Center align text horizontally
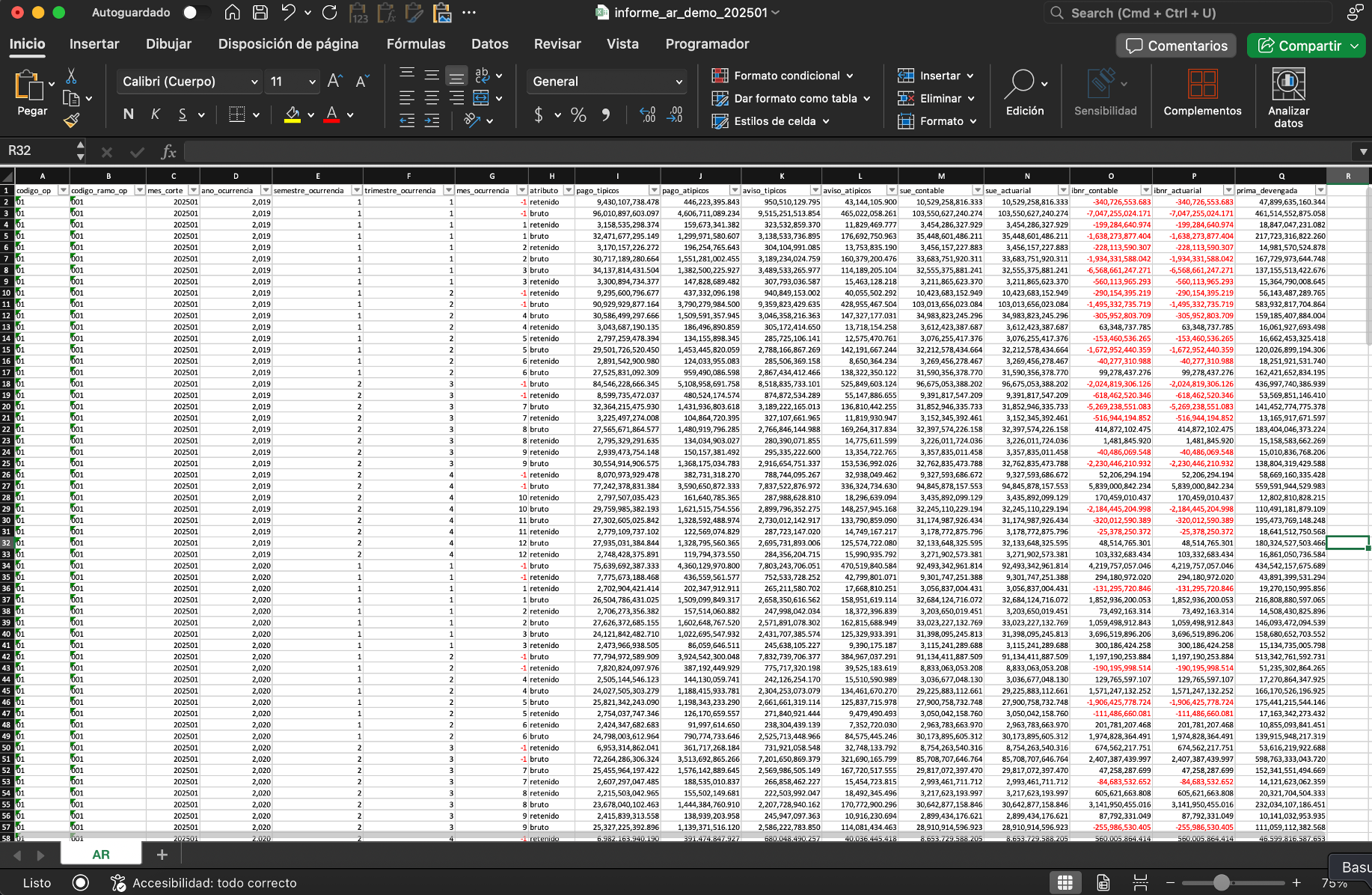Screen dimensions: 1372x895 coord(432,98)
